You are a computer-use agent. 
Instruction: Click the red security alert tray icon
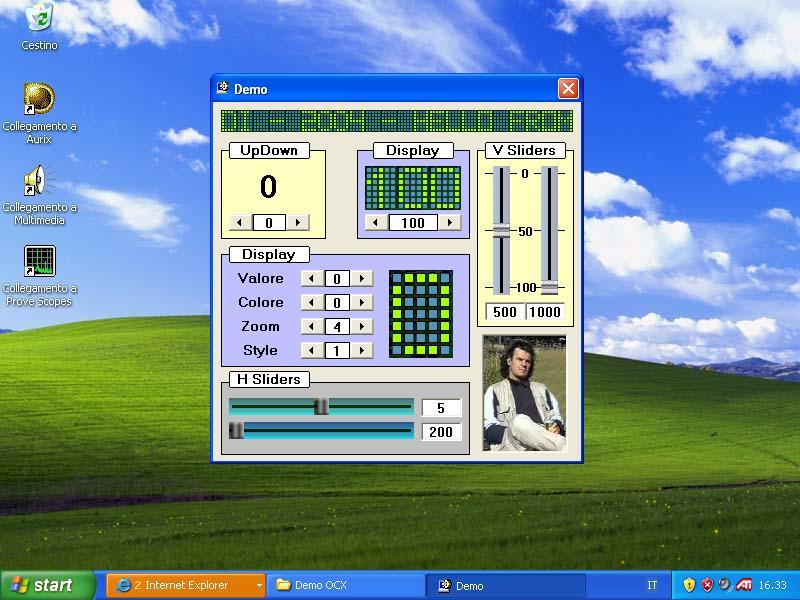tap(707, 585)
